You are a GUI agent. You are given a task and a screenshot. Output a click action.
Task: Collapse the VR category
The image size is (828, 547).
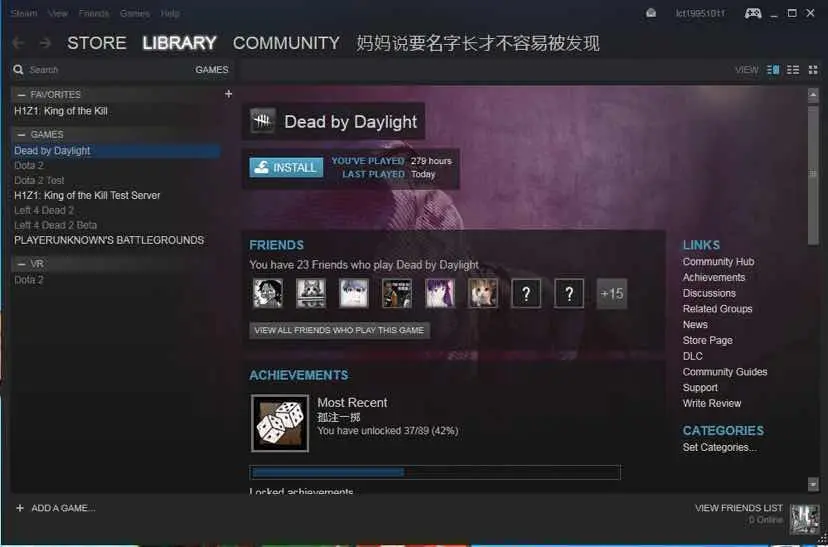(x=22, y=263)
